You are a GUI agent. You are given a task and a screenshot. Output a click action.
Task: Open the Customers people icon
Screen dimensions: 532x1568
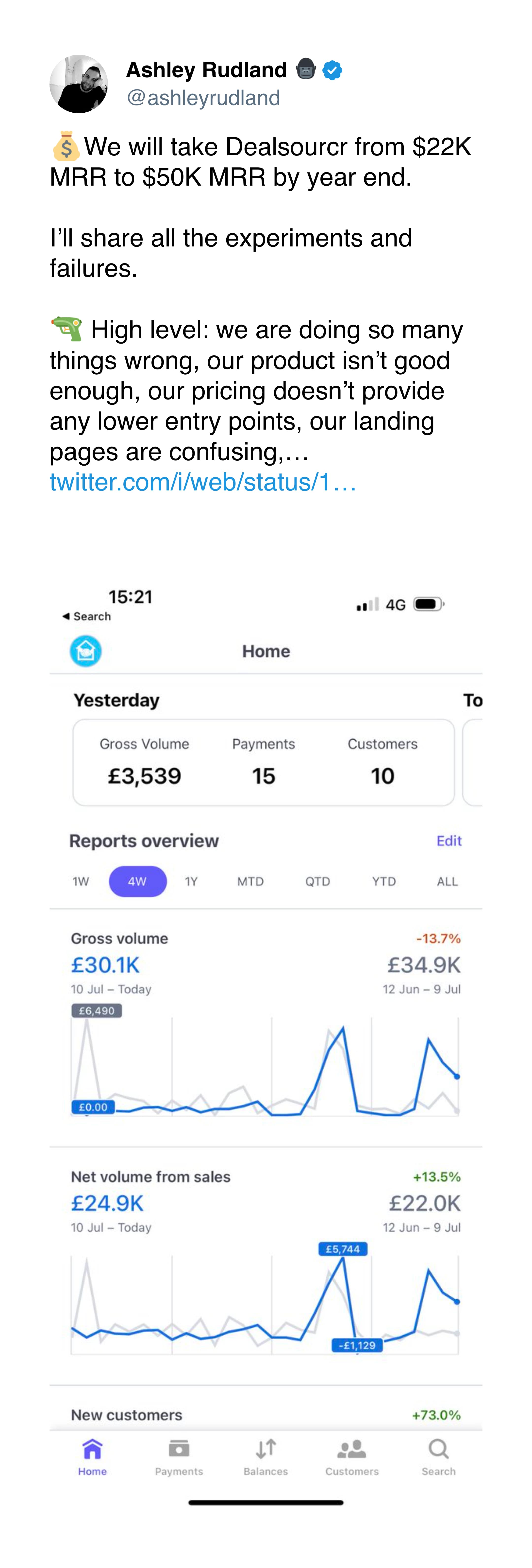pos(351,1450)
